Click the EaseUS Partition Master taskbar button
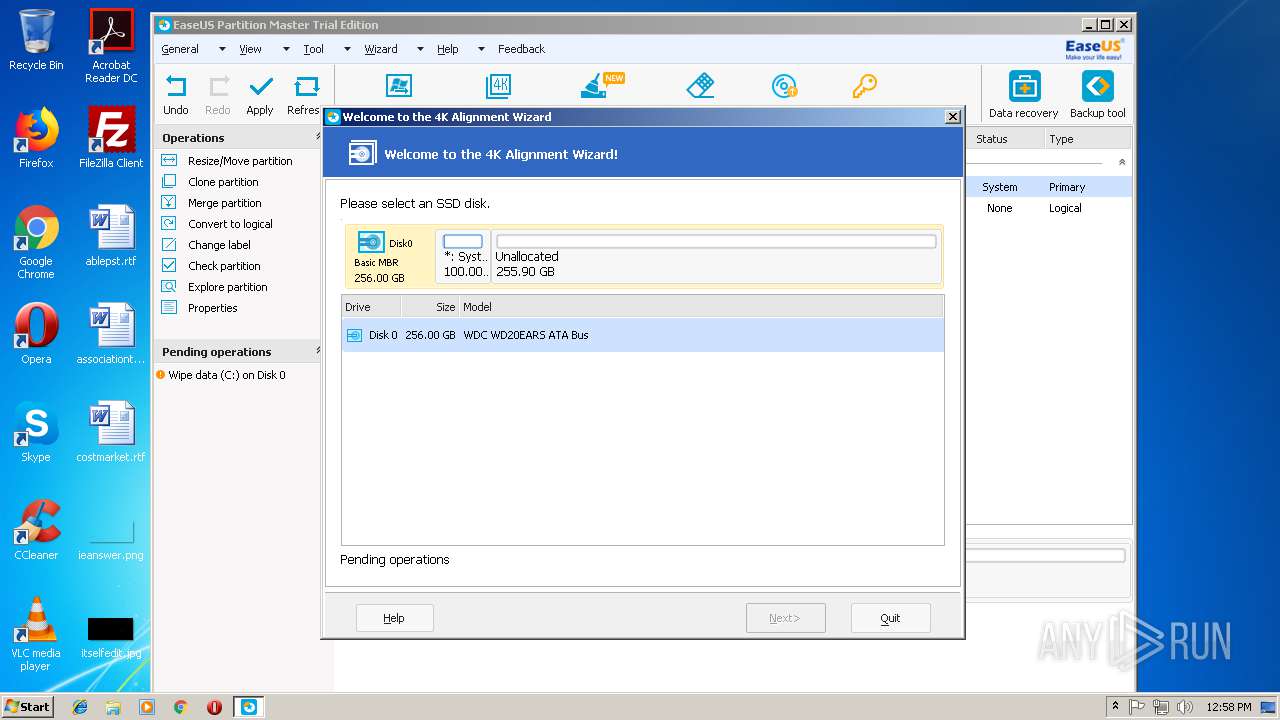The image size is (1280, 720). (x=248, y=706)
